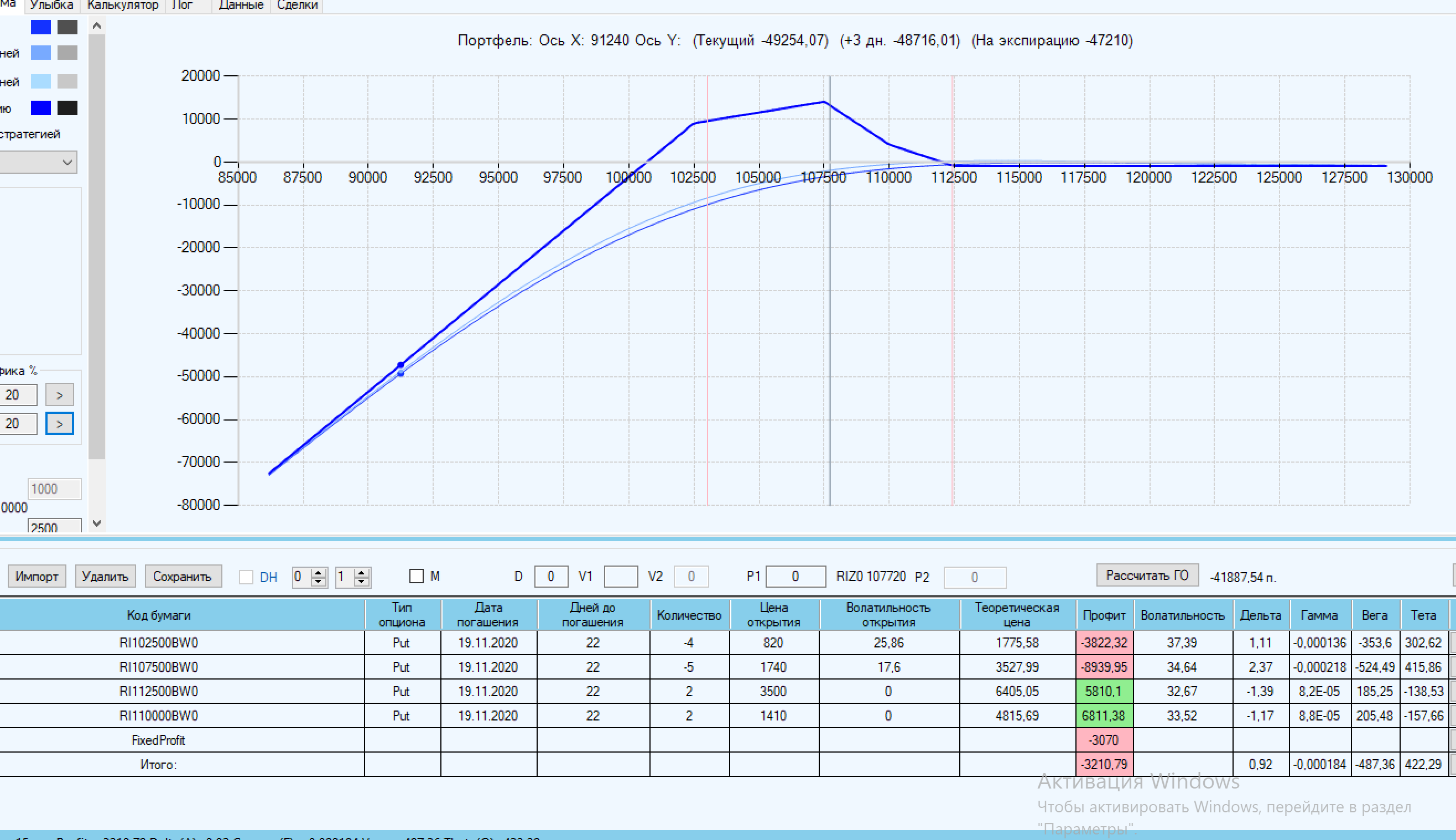Click Рассчитать ГО button
Image resolution: width=1456 pixels, height=840 pixels.
click(x=1147, y=575)
